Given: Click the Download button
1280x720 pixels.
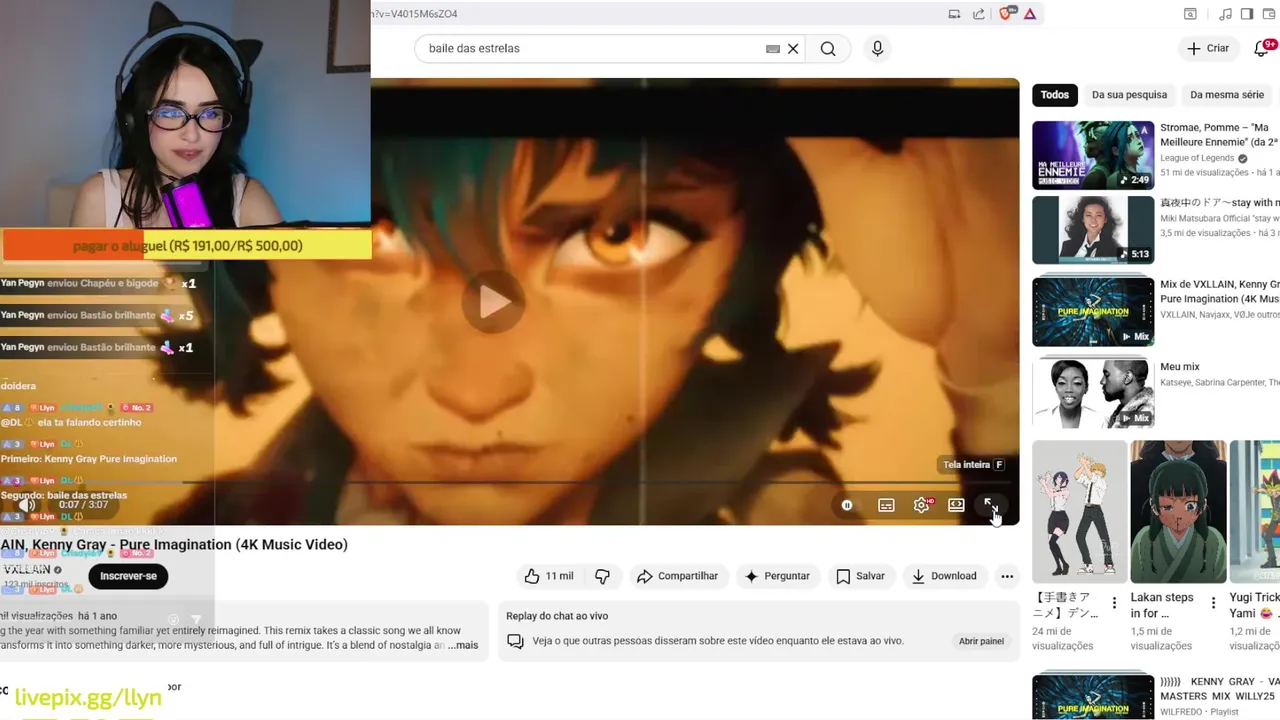Looking at the screenshot, I should 944,576.
